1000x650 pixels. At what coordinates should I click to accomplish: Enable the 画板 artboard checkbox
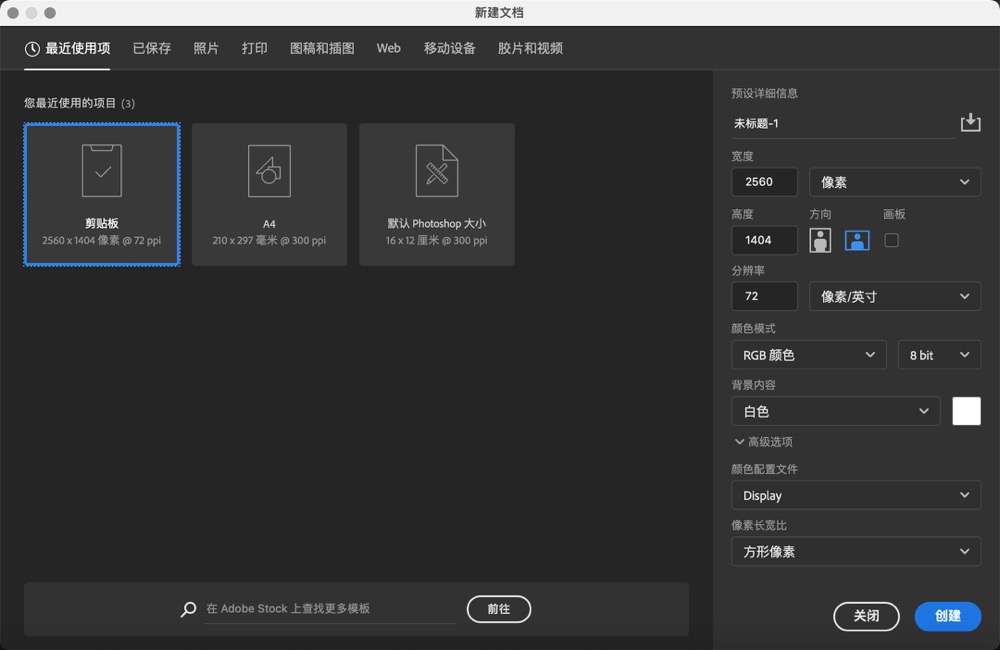[x=891, y=240]
